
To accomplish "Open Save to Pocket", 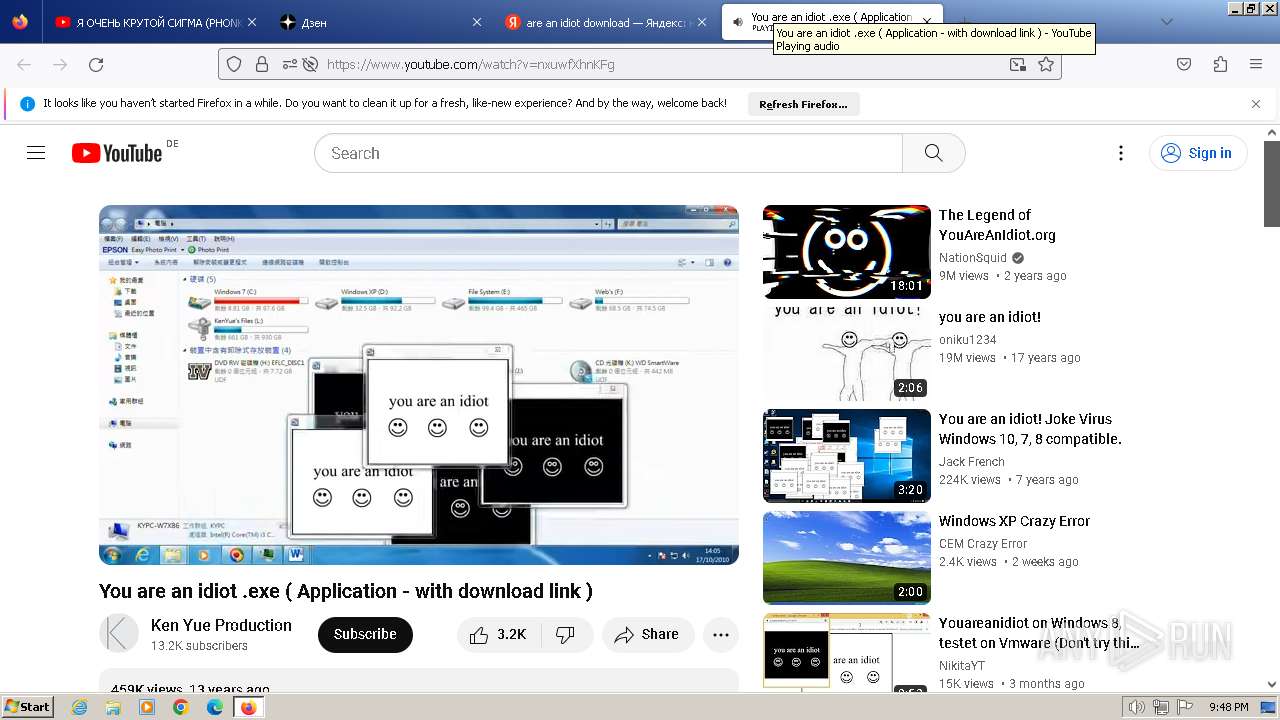I will 1184,64.
